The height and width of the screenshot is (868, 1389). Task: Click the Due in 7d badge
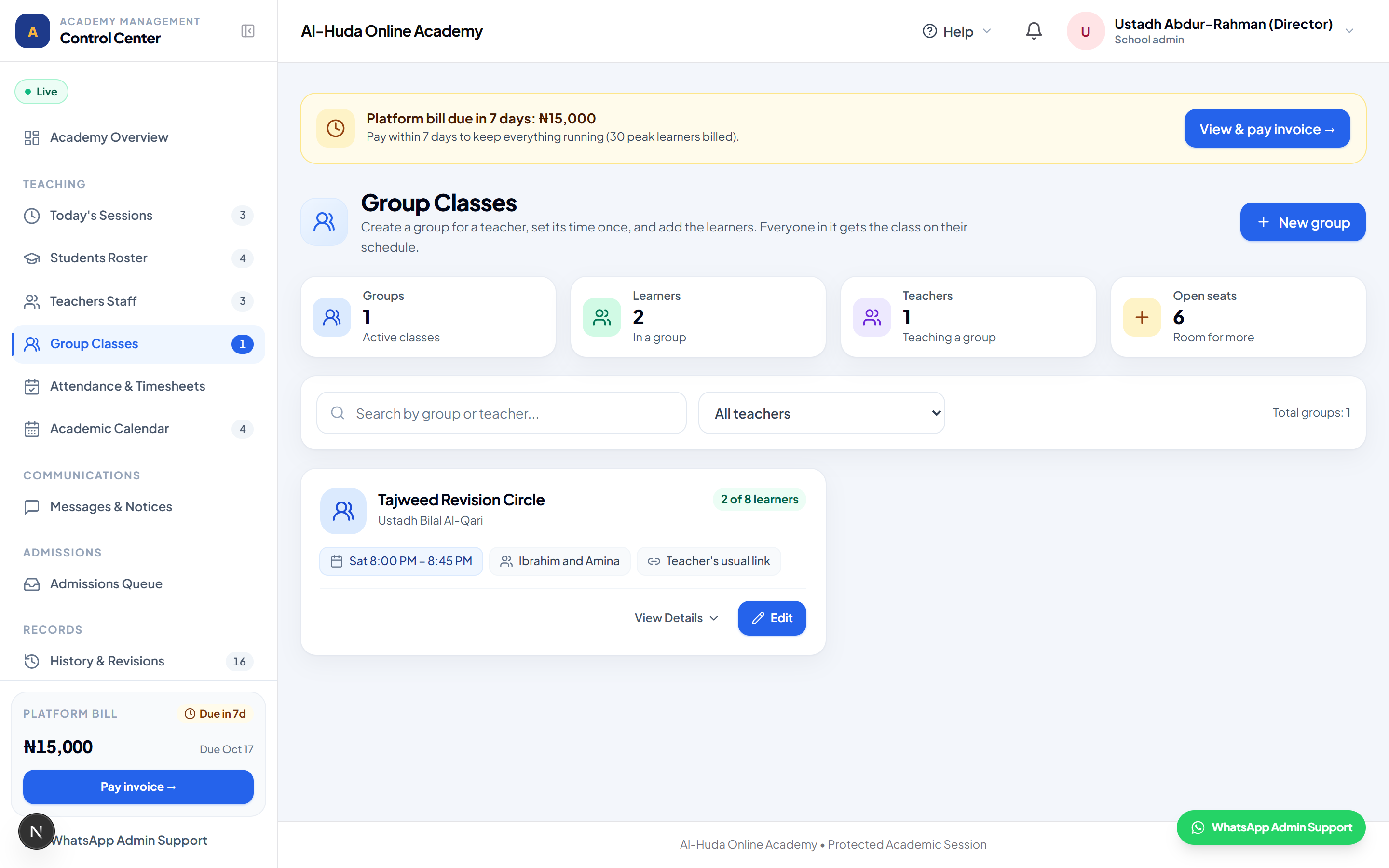pyautogui.click(x=215, y=714)
